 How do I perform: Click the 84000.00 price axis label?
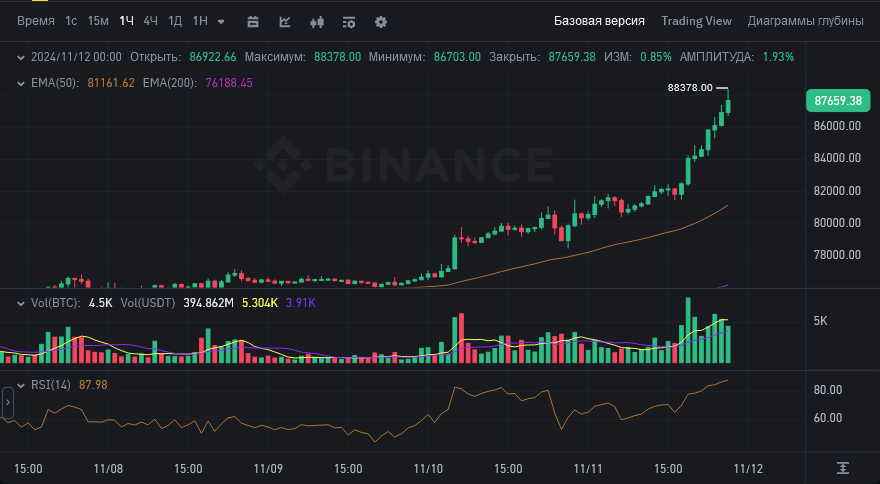[x=837, y=158]
